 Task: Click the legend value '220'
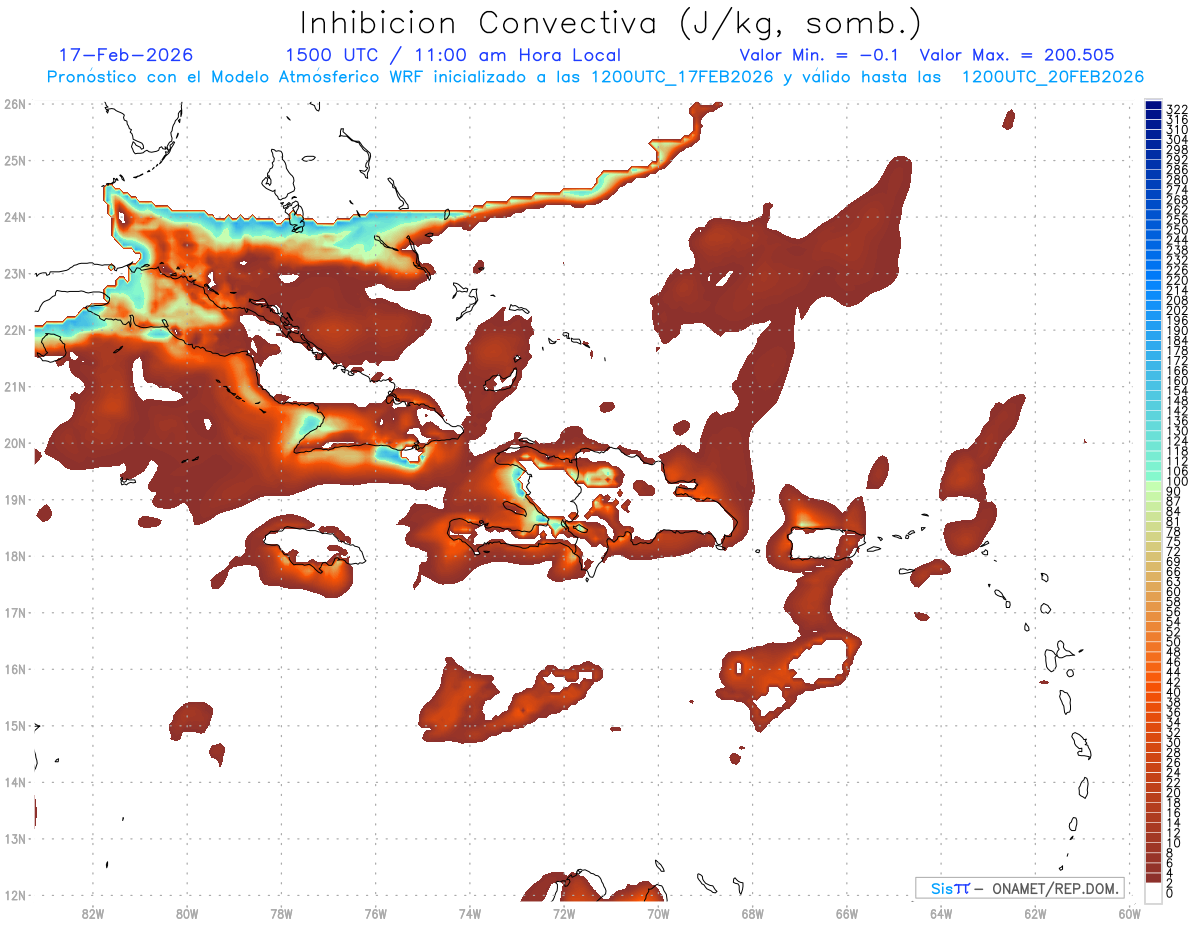[1177, 280]
